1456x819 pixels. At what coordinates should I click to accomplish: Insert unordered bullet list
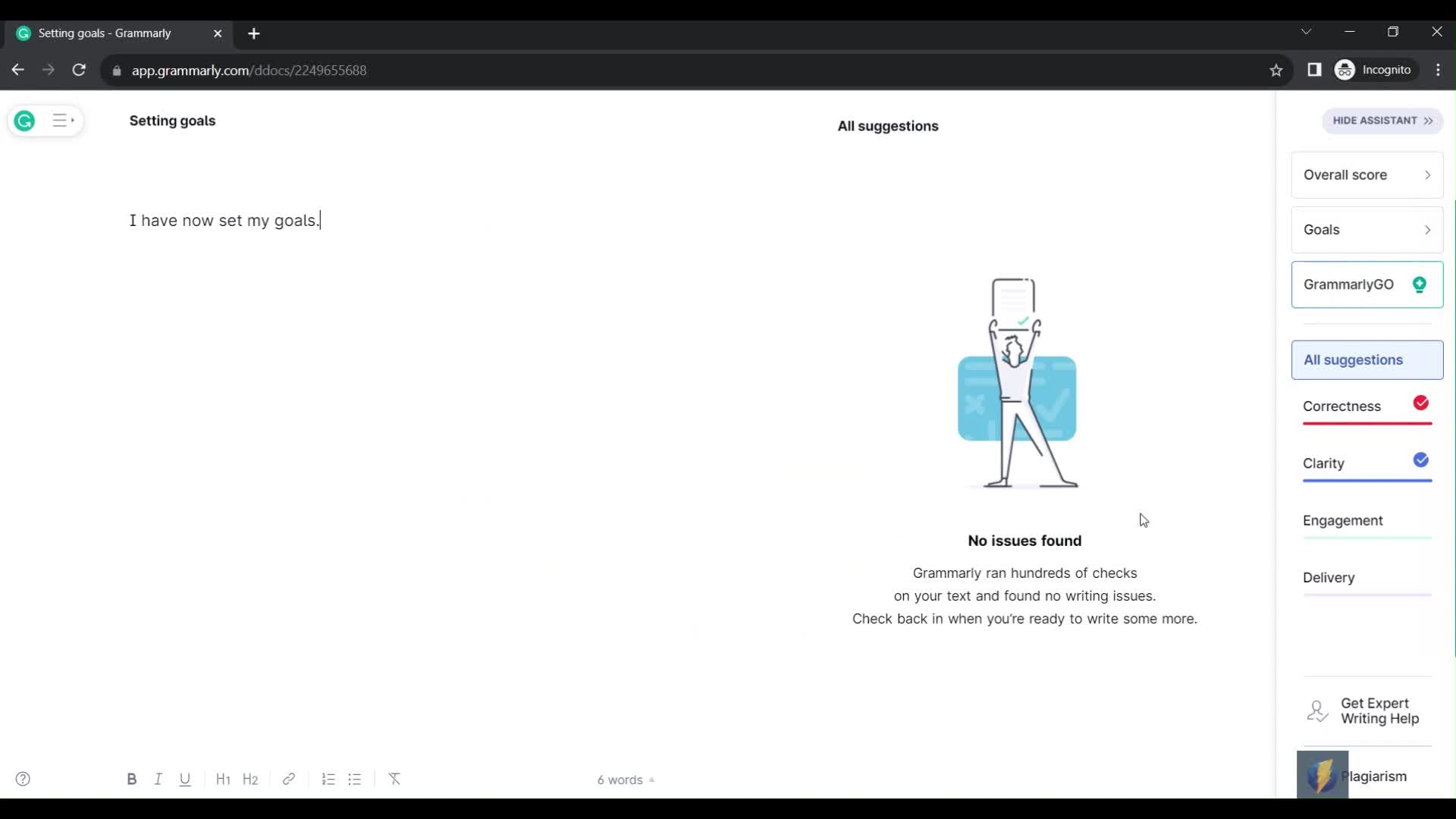pos(355,779)
